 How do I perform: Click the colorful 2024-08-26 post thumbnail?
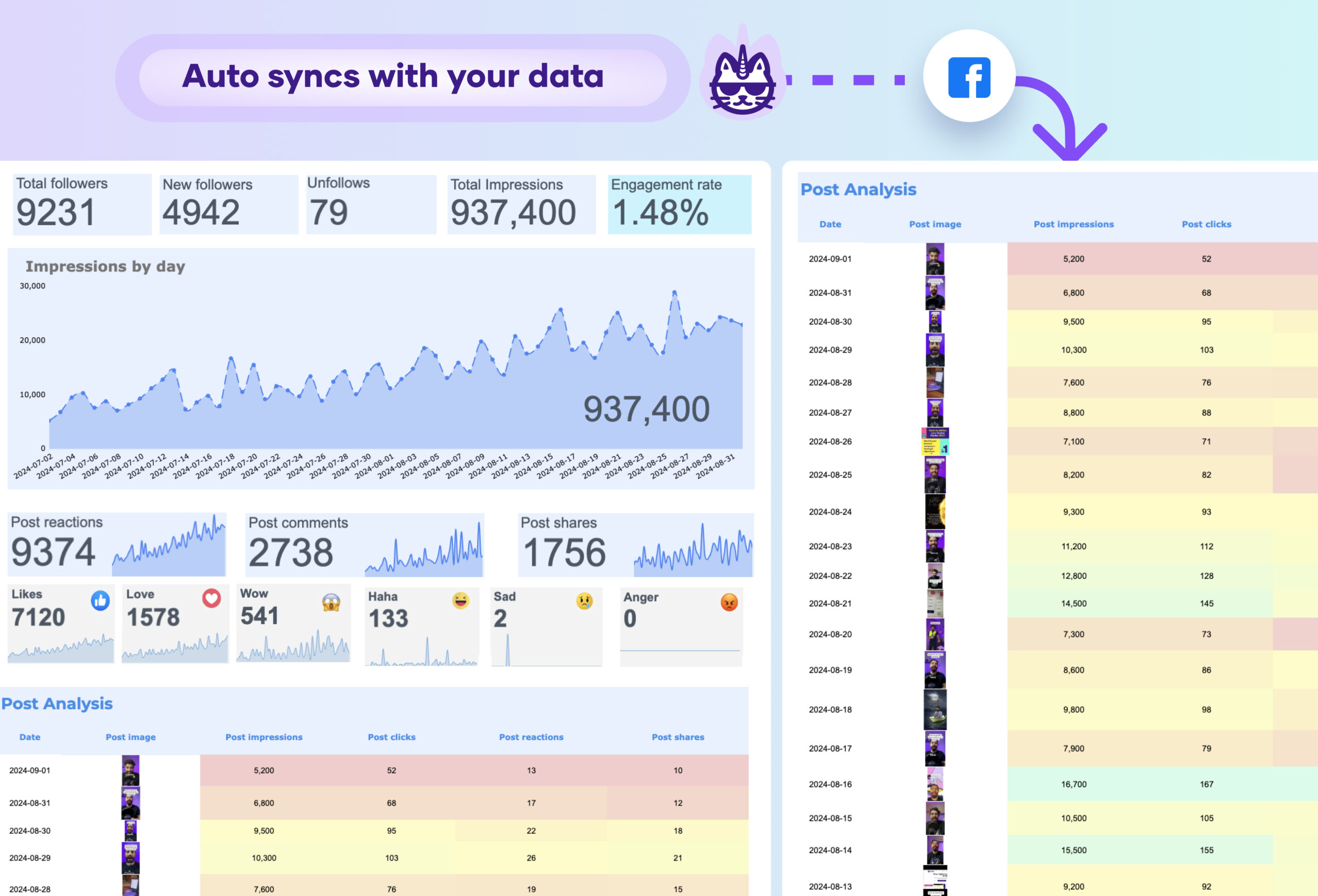[x=935, y=441]
